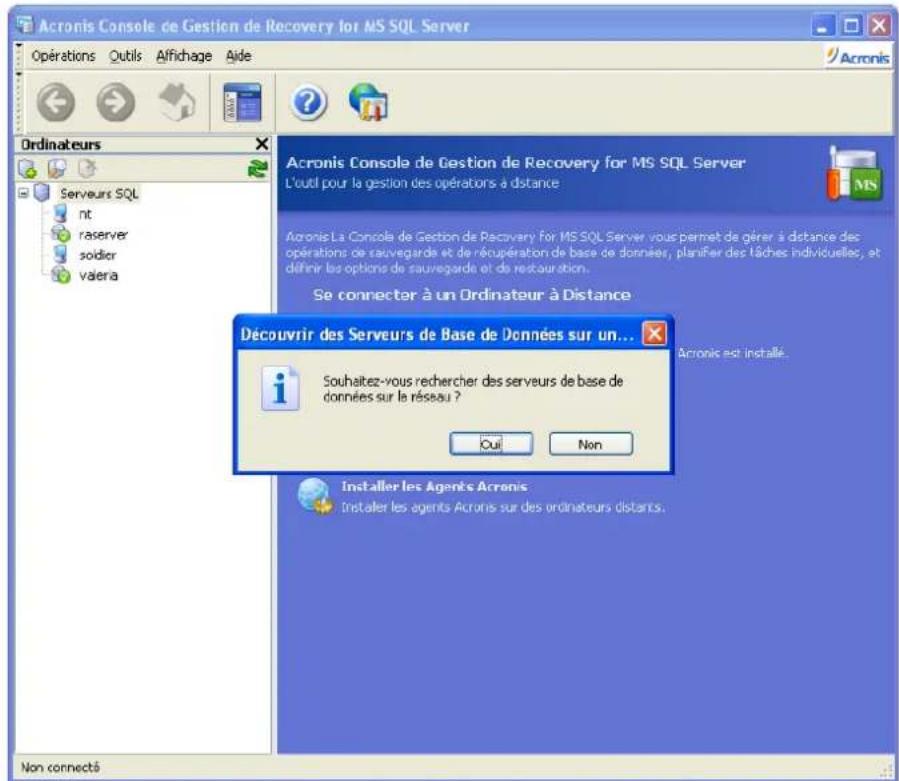Open Help with the question mark icon
899x781 pixels.
coord(308,103)
